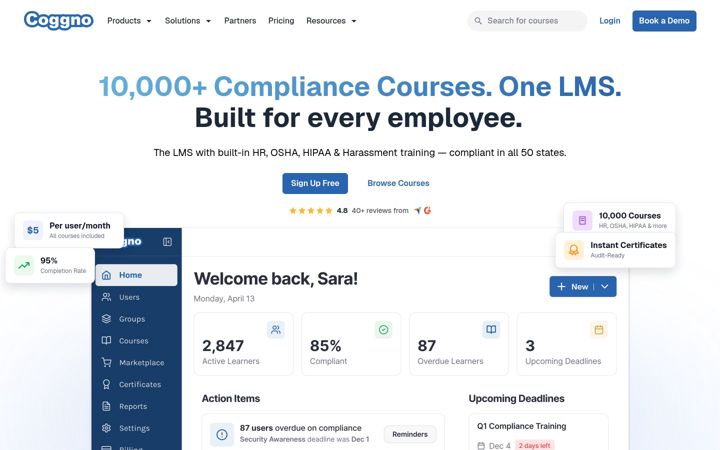Select Groups in the sidebar
Screen dimensions: 720x450
tap(136, 319)
